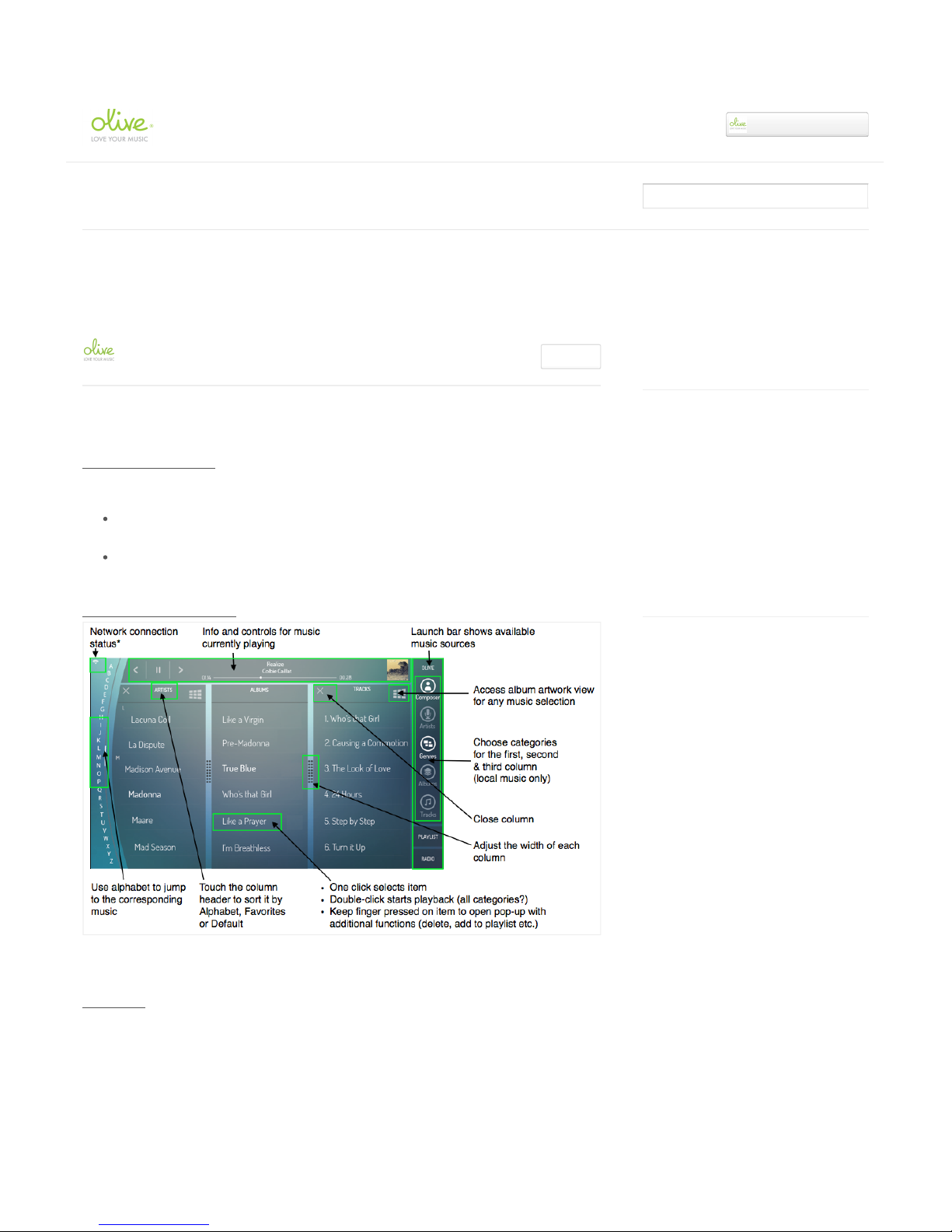Jump to letter S in the alphabet strip
Viewport: 952px width, 1232px height.
100,806
